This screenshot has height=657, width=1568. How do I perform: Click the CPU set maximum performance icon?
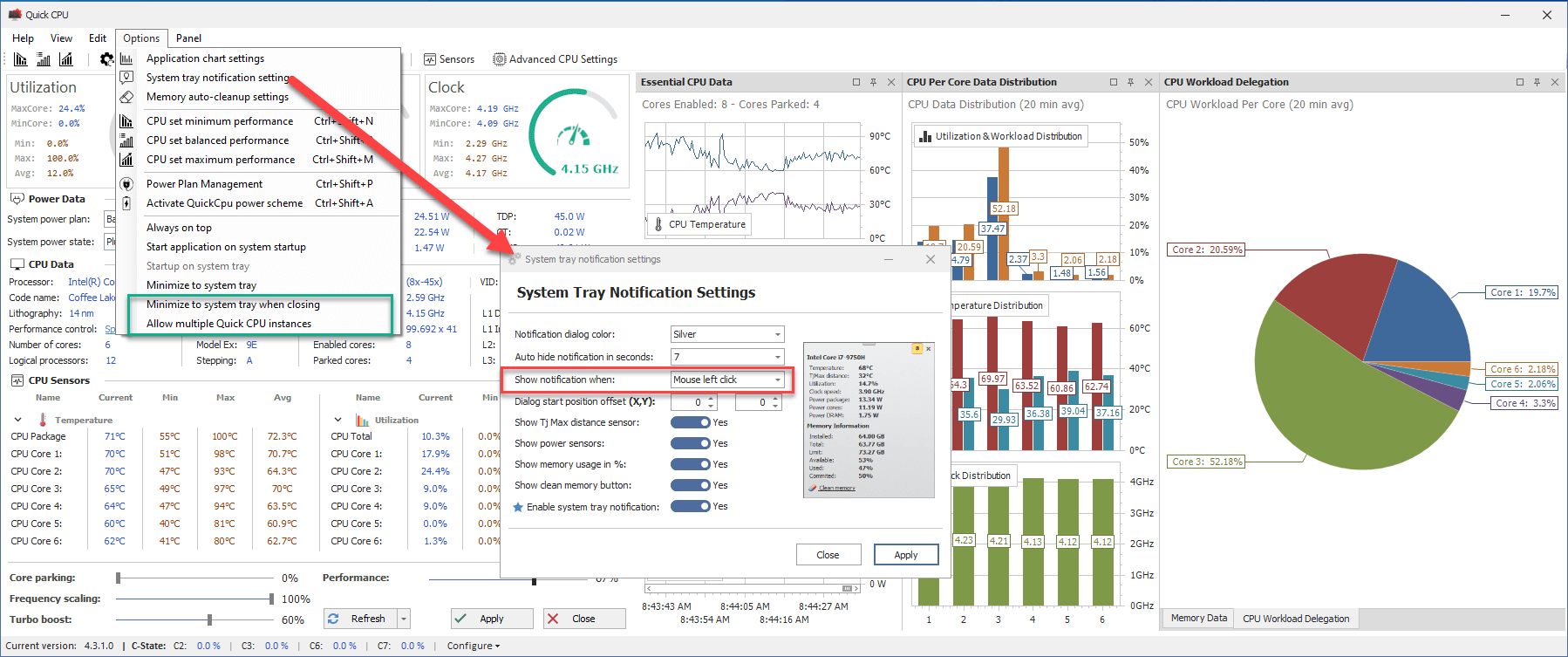click(x=126, y=160)
